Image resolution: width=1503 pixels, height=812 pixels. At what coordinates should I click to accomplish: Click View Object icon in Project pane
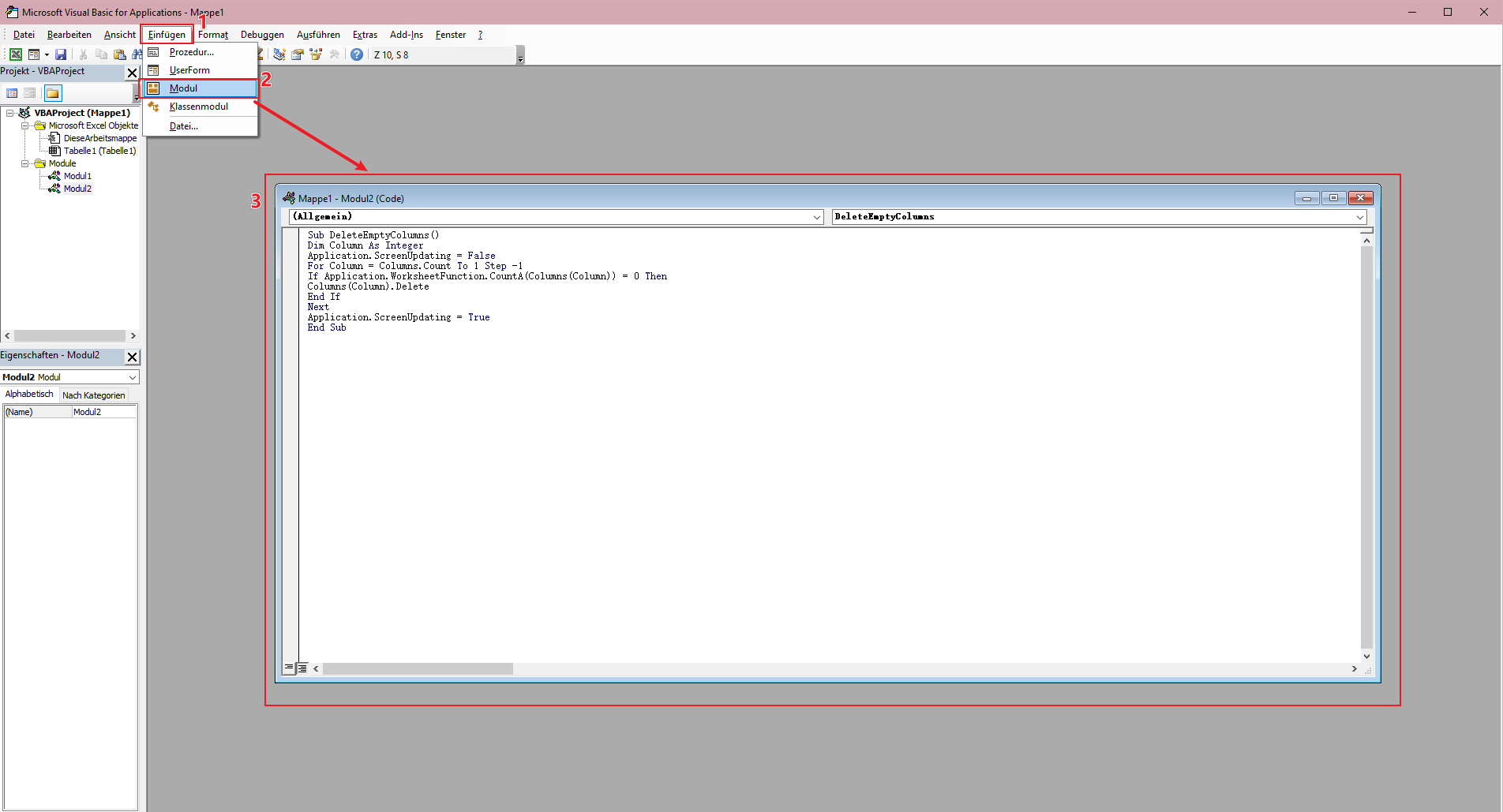[x=30, y=93]
